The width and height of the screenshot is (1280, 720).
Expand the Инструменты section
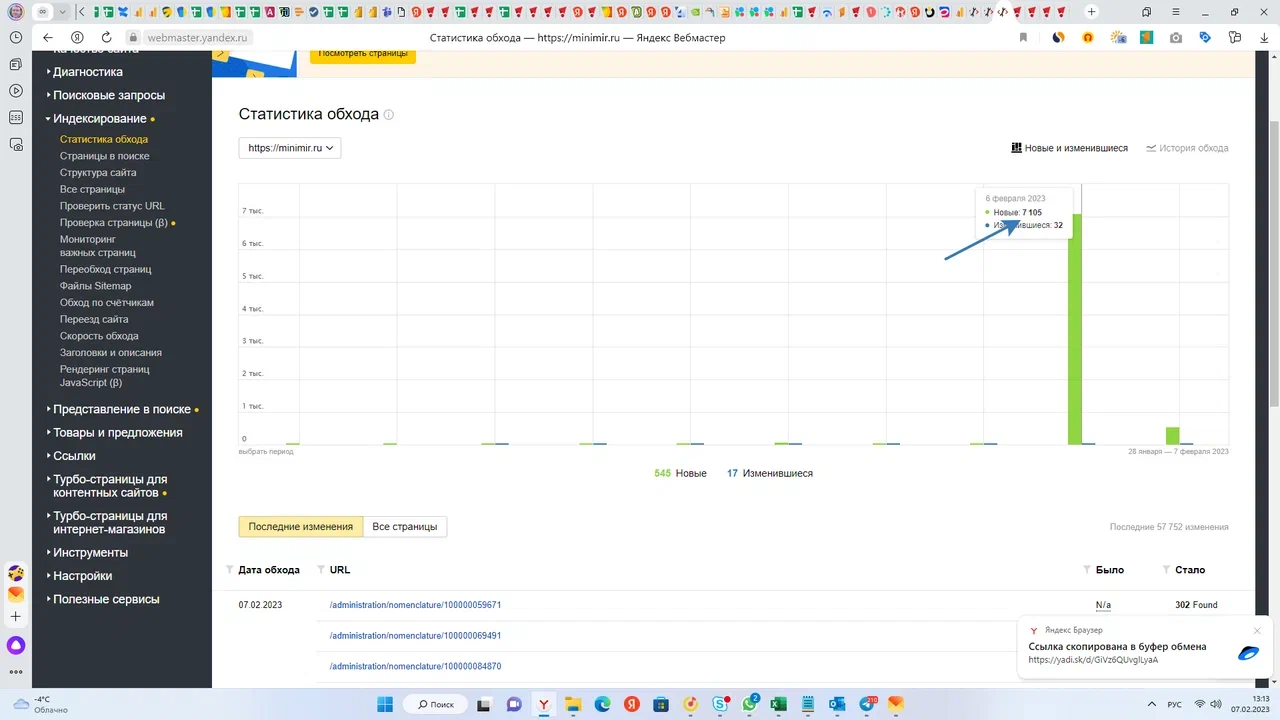(x=90, y=552)
